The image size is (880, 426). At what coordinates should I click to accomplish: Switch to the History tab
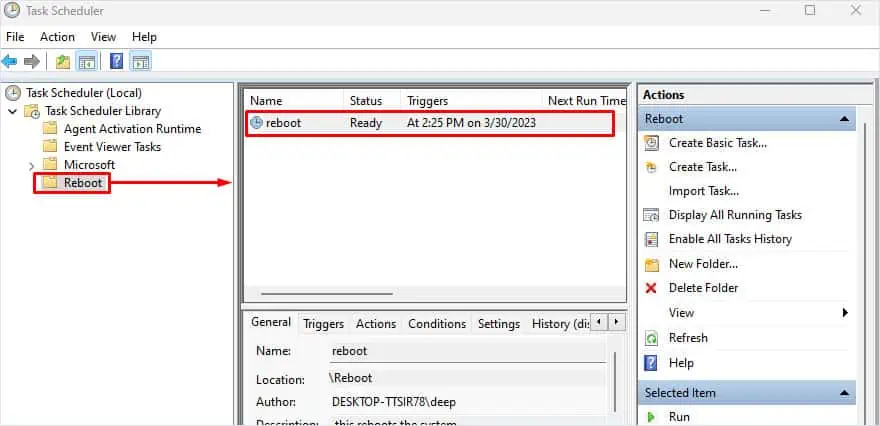(x=560, y=324)
